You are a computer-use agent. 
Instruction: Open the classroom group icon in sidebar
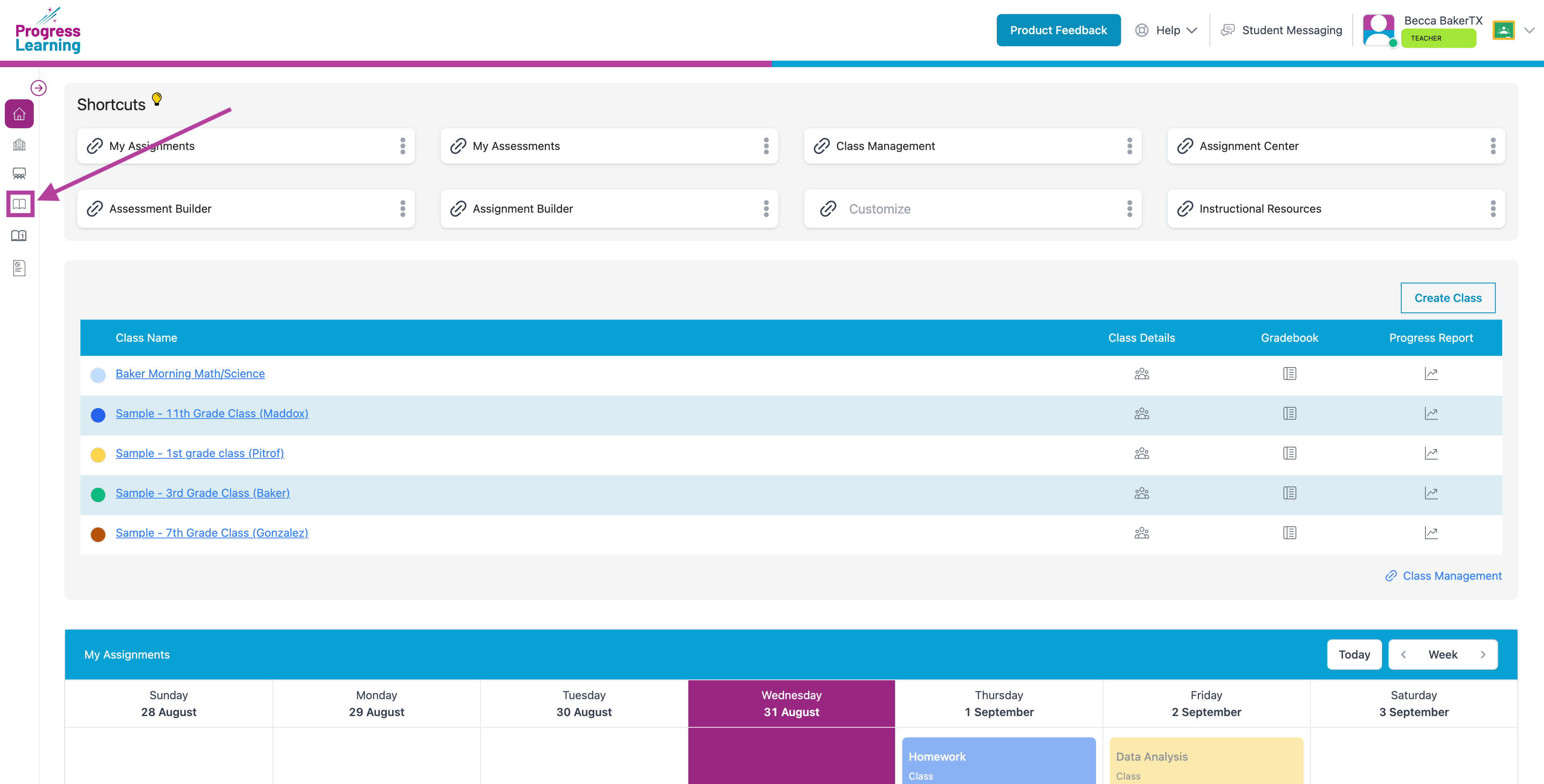[x=19, y=174]
